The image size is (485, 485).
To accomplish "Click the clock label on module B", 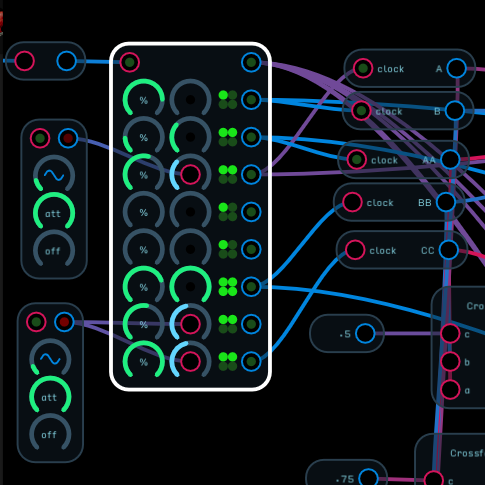I will tap(389, 111).
